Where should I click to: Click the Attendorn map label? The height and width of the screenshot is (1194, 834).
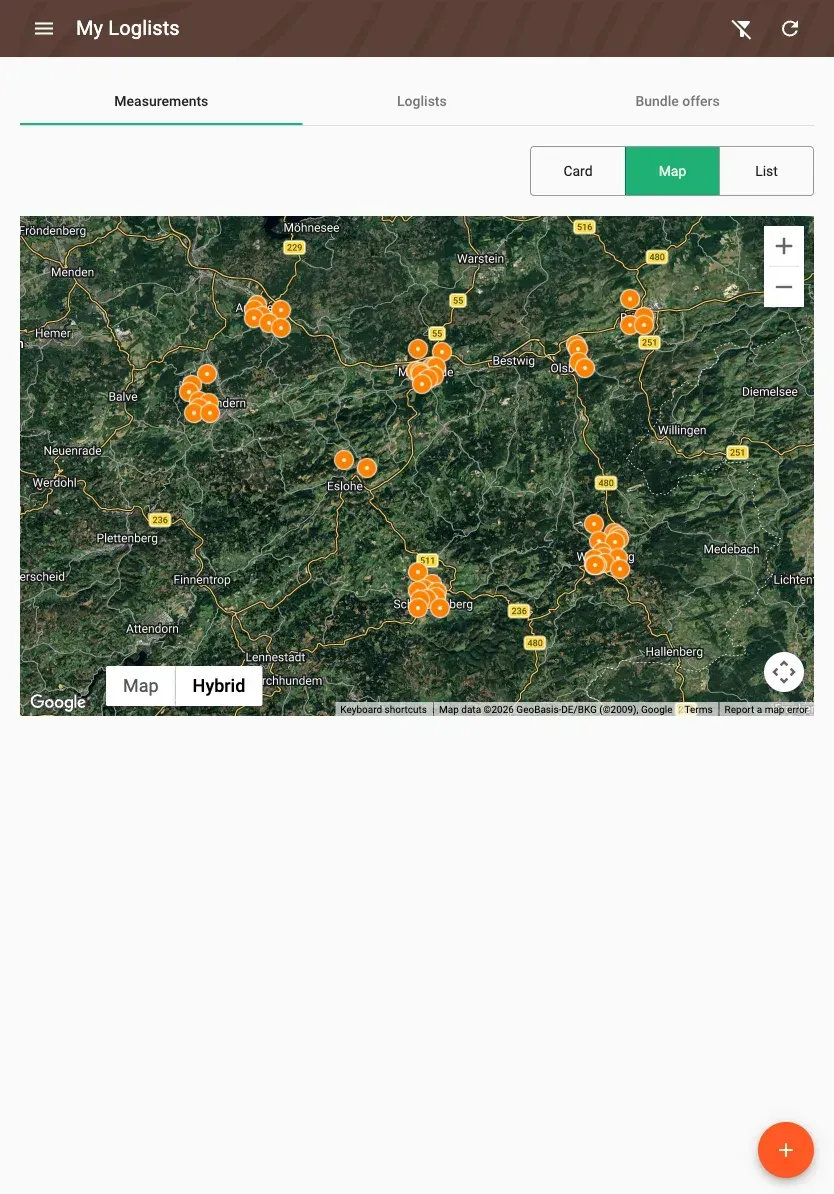(152, 629)
